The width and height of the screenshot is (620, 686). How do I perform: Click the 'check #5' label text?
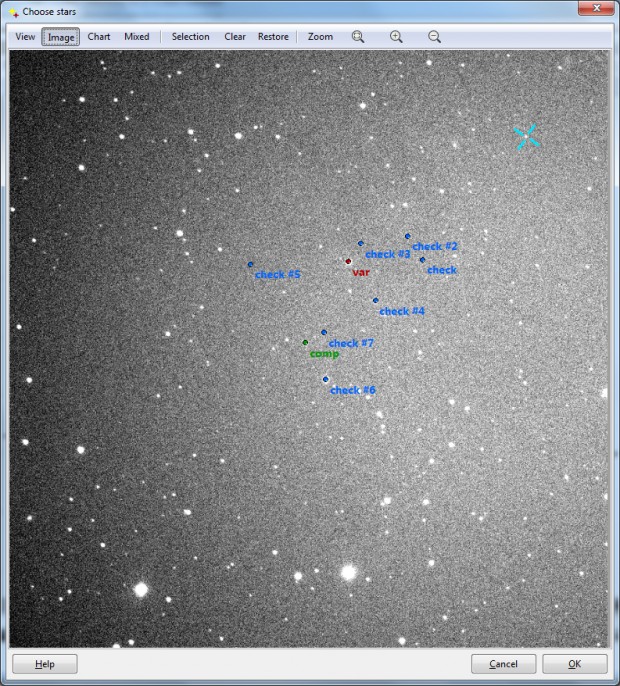point(277,274)
